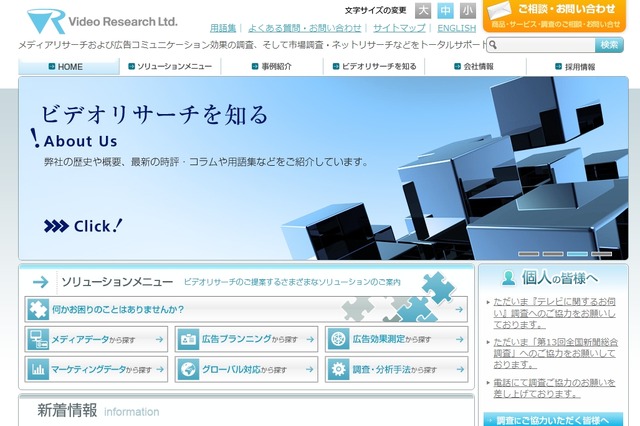Open the 用語集 link
640x426 pixels.
click(223, 28)
